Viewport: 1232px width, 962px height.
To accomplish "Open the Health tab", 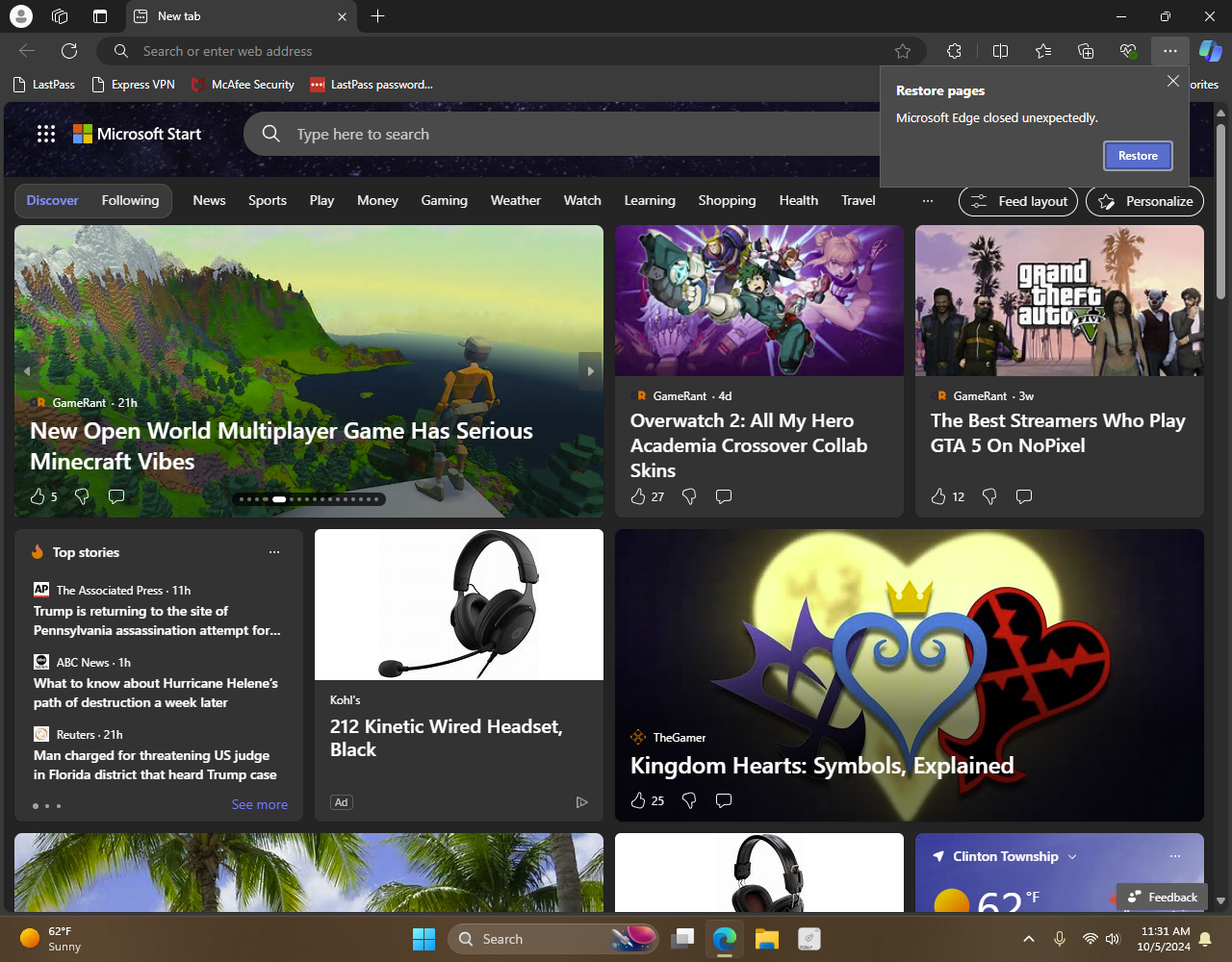I will pyautogui.click(x=799, y=200).
